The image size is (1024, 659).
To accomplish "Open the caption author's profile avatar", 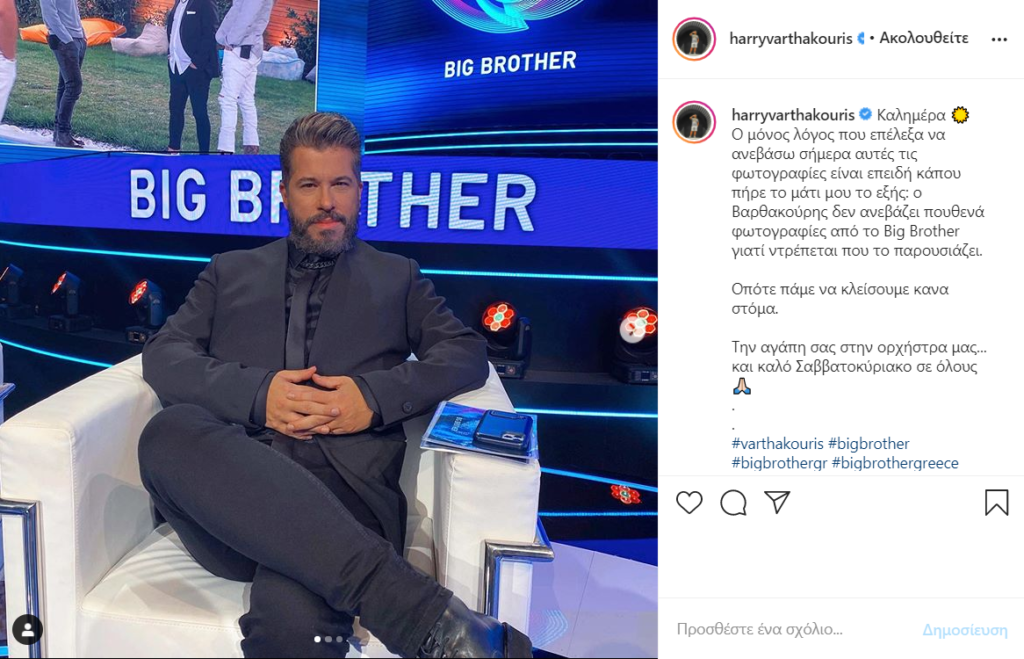I will (694, 121).
